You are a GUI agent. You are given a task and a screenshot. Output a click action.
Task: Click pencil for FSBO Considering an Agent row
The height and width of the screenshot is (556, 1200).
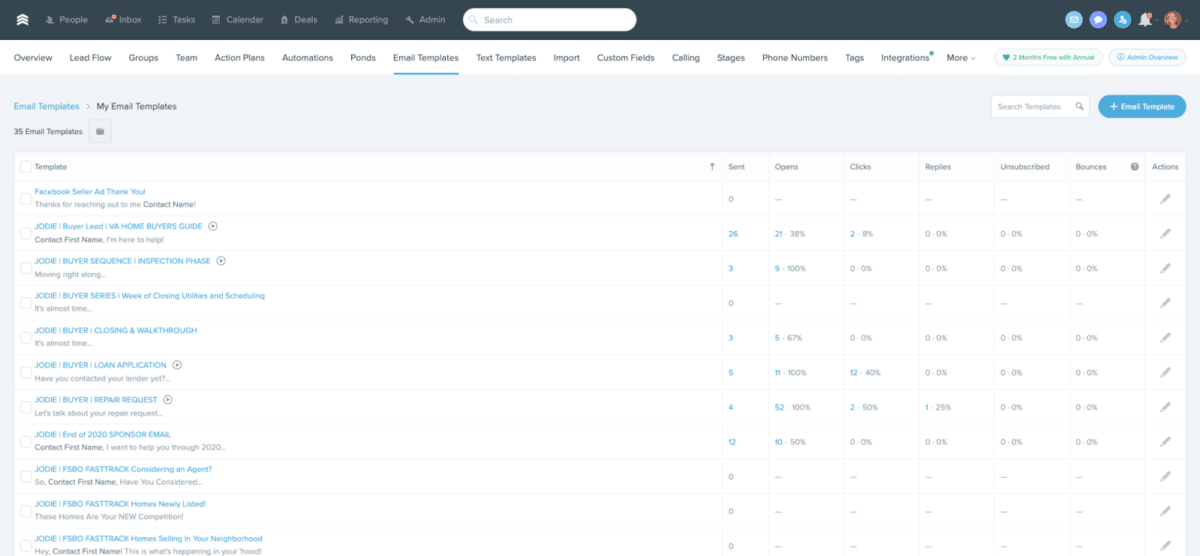[1165, 476]
